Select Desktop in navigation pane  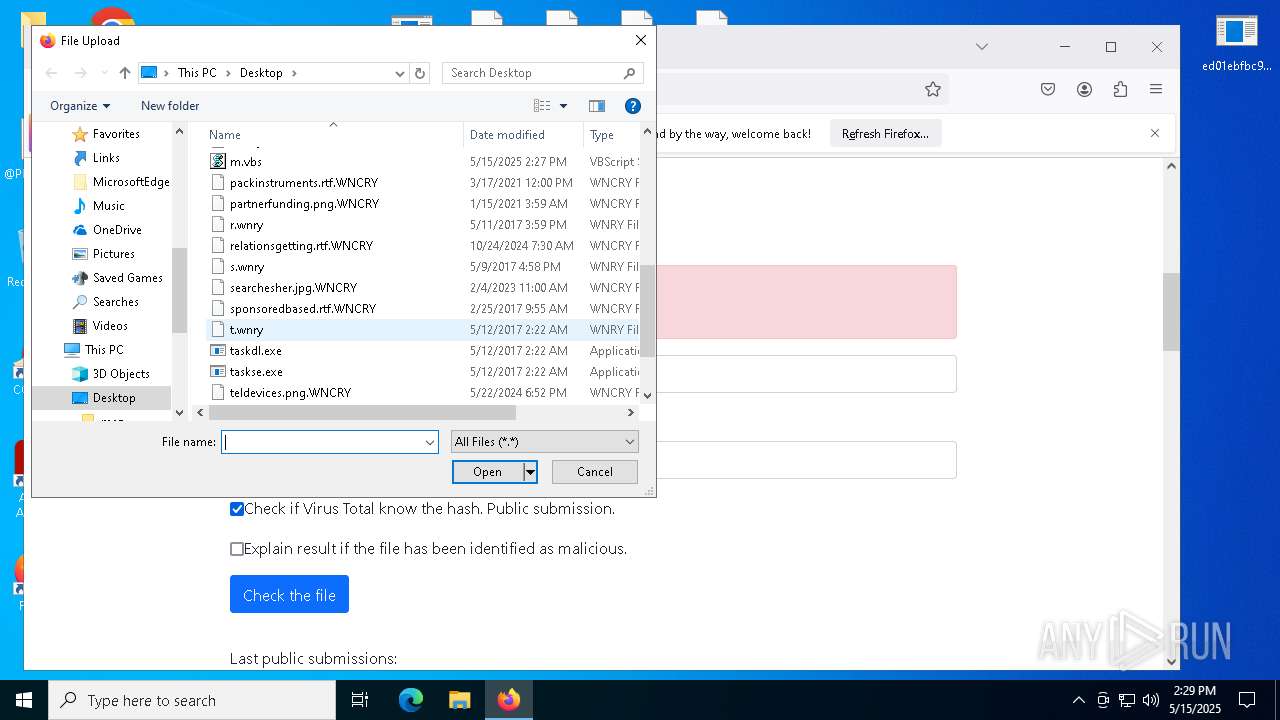coord(114,398)
